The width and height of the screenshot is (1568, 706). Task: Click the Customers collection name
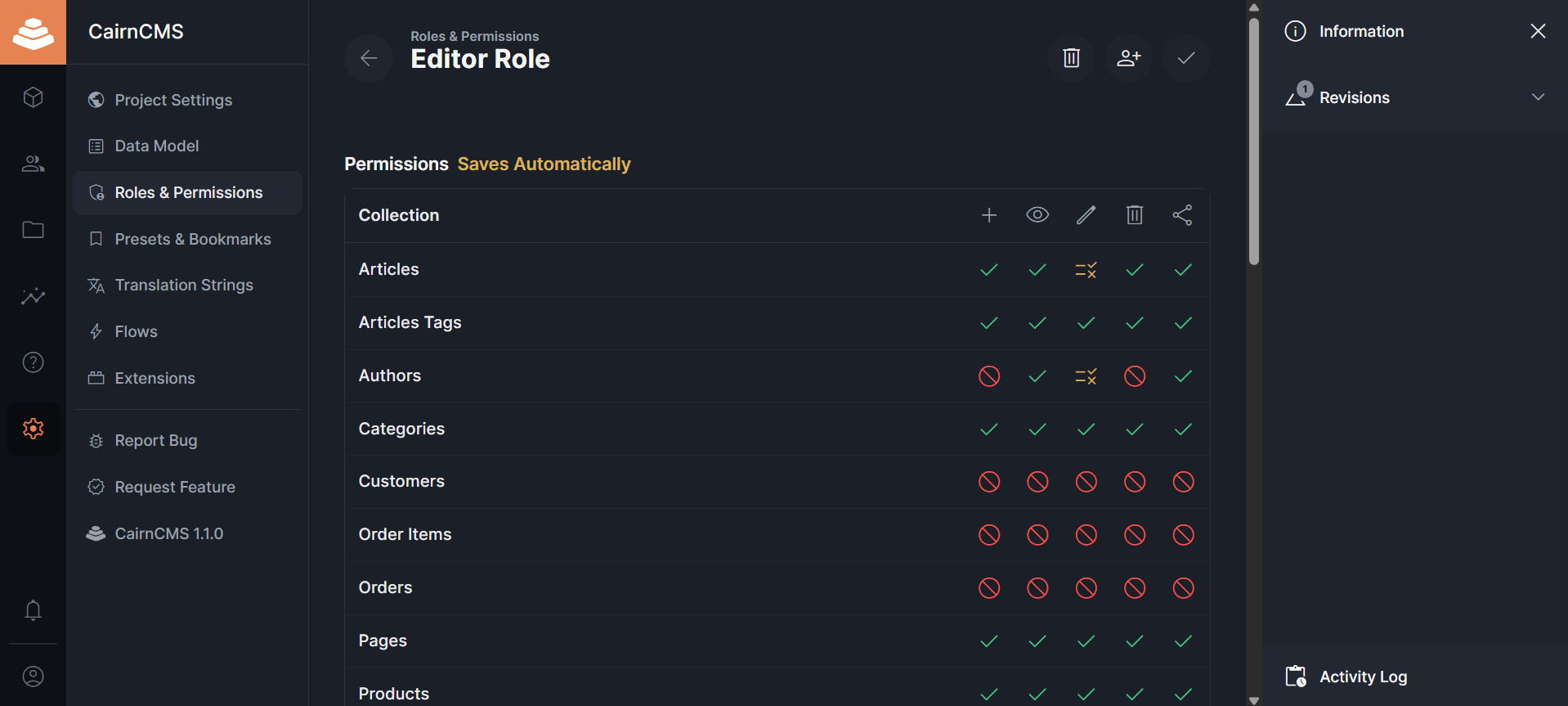click(x=401, y=481)
